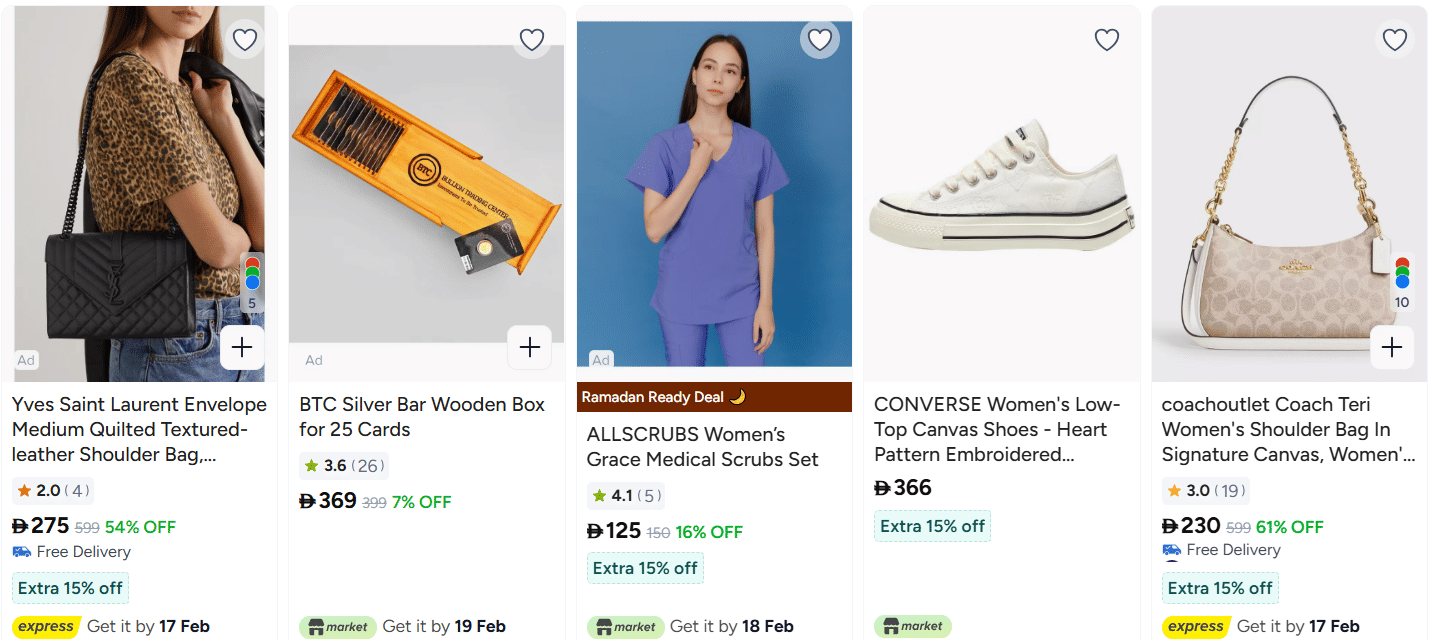Show color options for Yves Saint Laurent bag
Screen dimensions: 1449x640
tap(252, 283)
